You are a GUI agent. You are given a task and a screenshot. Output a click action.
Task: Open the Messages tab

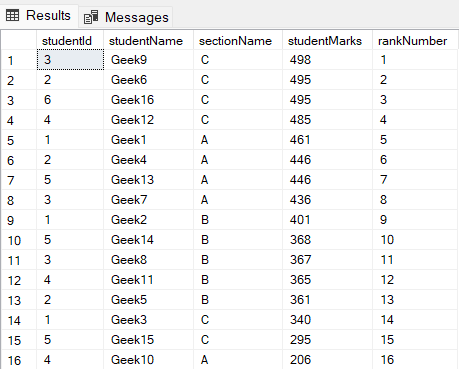point(126,17)
